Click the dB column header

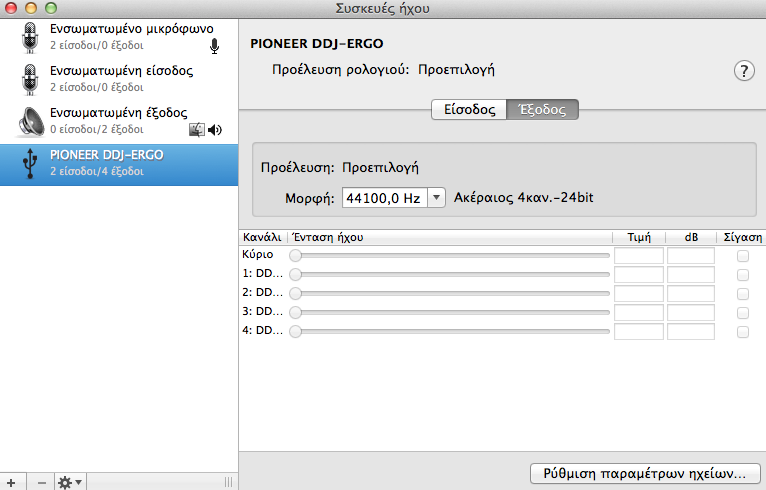(691, 237)
